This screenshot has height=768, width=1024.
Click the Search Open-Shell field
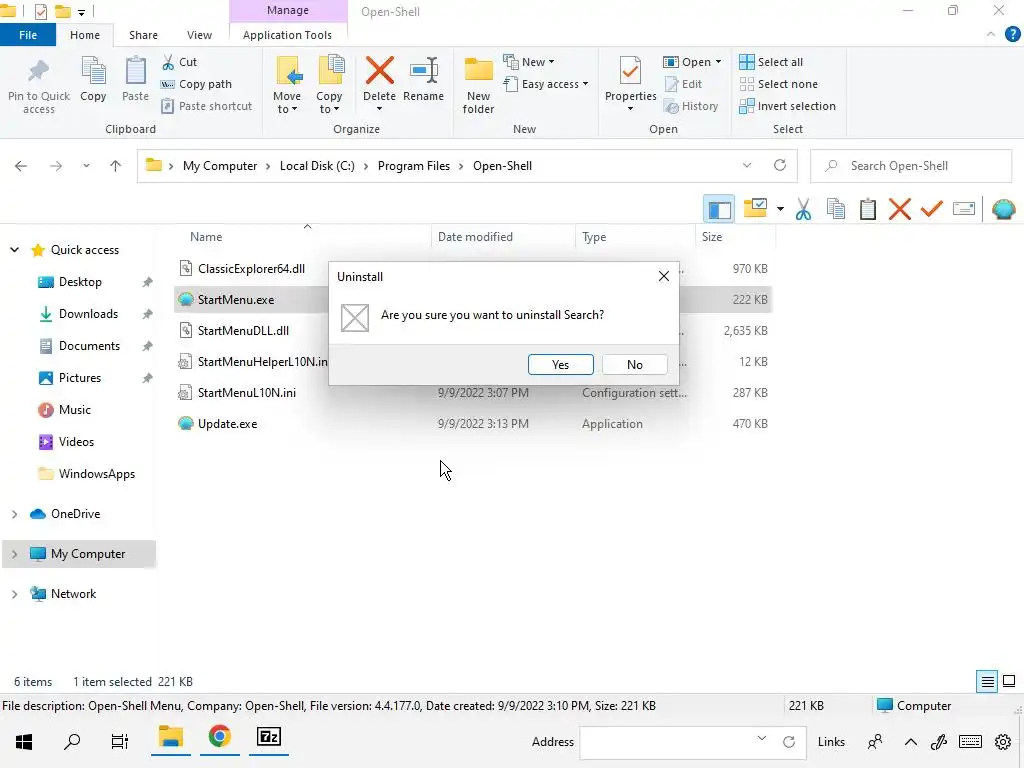click(911, 166)
